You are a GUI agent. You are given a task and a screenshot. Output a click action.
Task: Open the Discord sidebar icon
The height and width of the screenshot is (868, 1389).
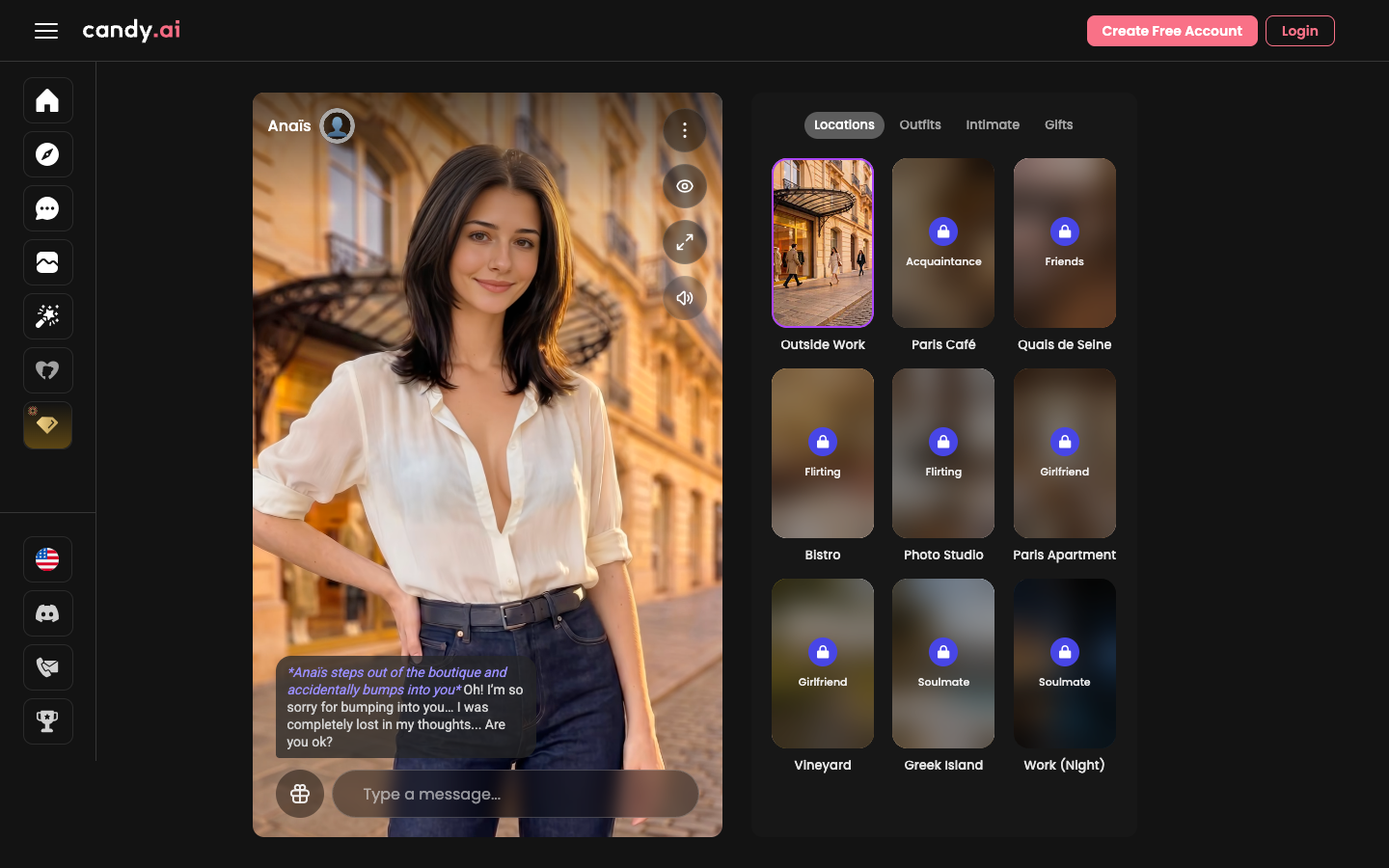tap(47, 613)
